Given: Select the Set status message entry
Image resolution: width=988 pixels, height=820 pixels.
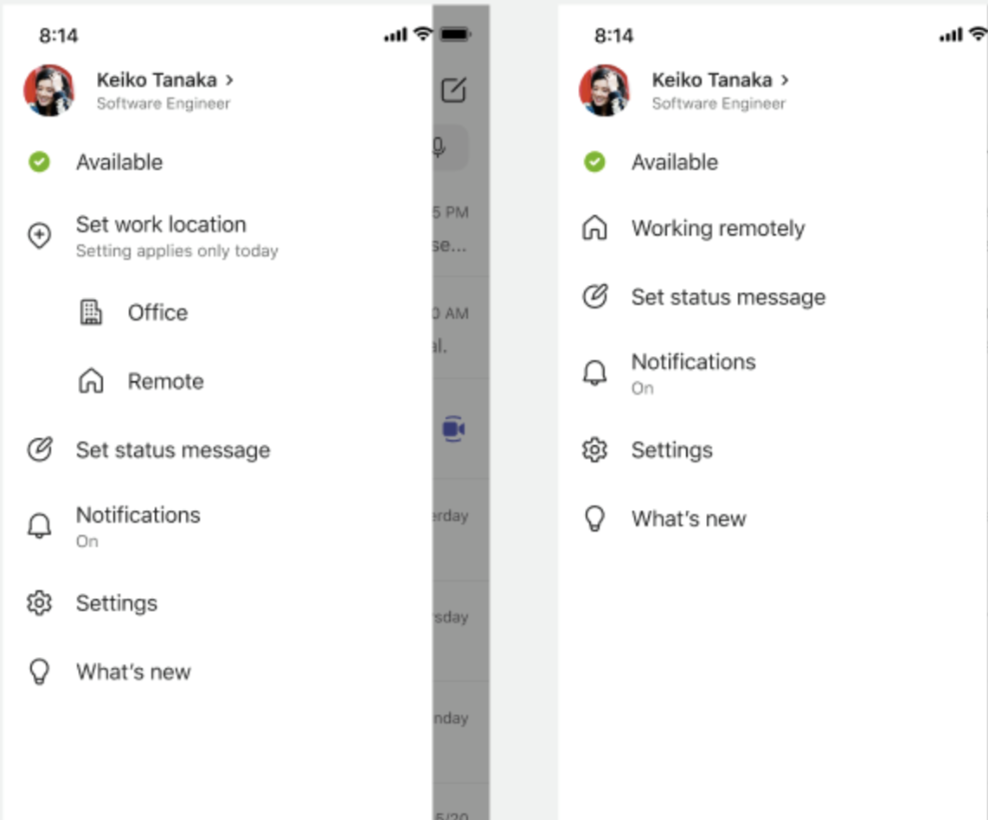Looking at the screenshot, I should click(x=727, y=297).
